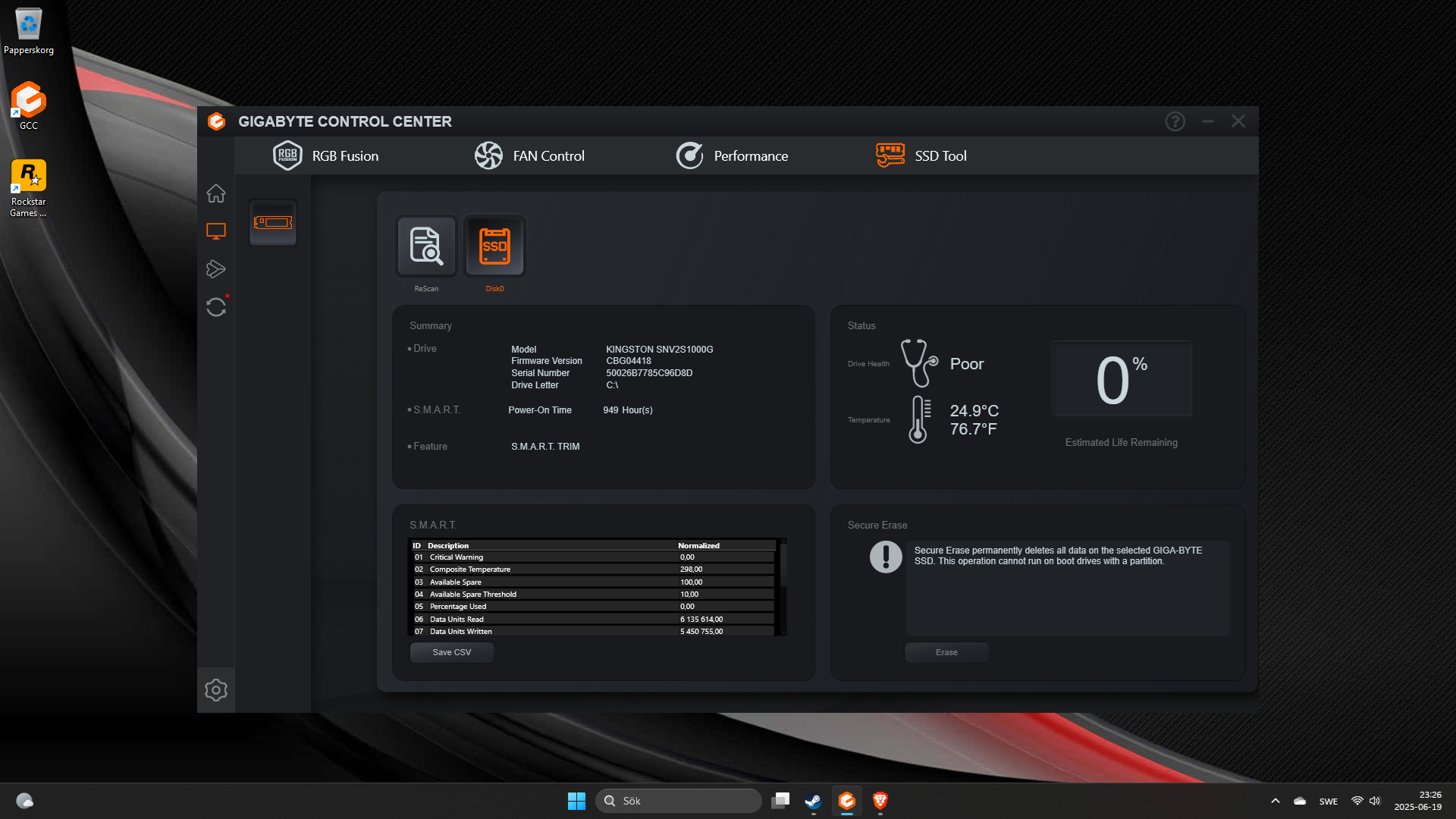1456x819 pixels.
Task: Open the sidebar arrow-shaped apps icon
Action: click(x=216, y=269)
